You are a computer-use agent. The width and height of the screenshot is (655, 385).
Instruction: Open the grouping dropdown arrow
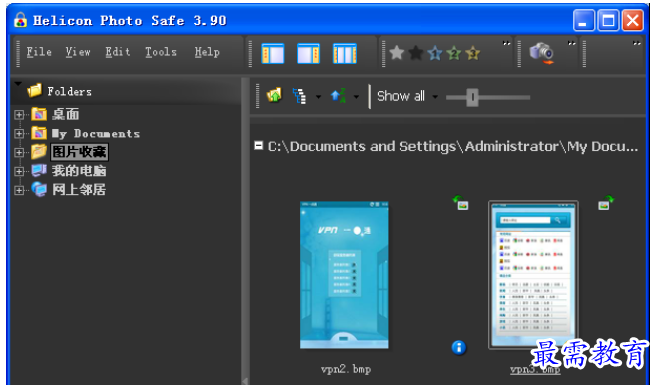318,97
